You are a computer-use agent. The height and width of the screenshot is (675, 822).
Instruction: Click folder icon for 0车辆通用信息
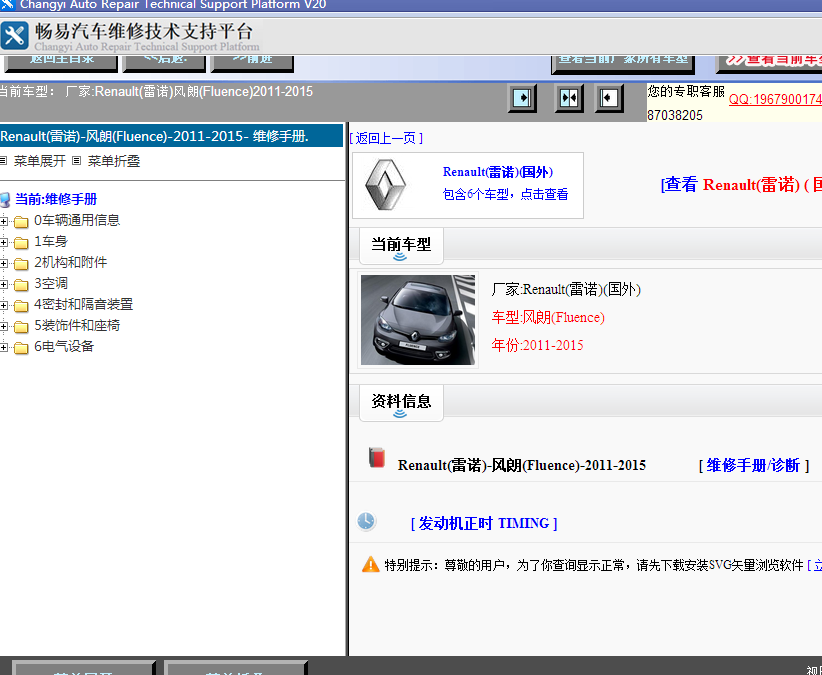[x=21, y=222]
